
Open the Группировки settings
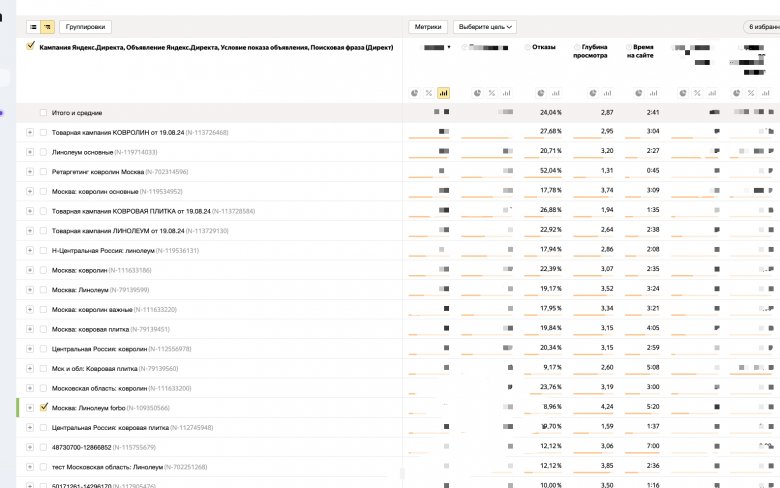[85, 27]
